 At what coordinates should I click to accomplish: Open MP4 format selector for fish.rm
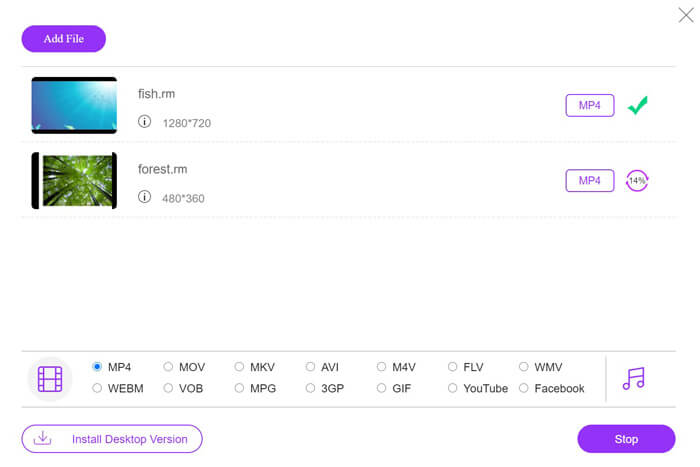(x=590, y=105)
